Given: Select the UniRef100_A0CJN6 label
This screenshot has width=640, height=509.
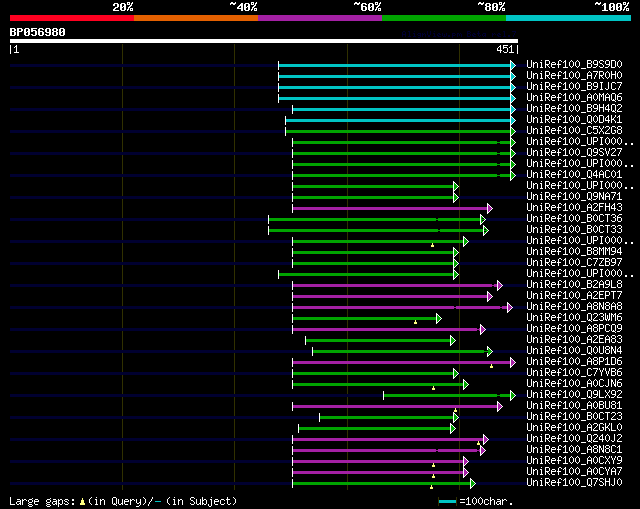Looking at the screenshot, I should coord(574,383).
